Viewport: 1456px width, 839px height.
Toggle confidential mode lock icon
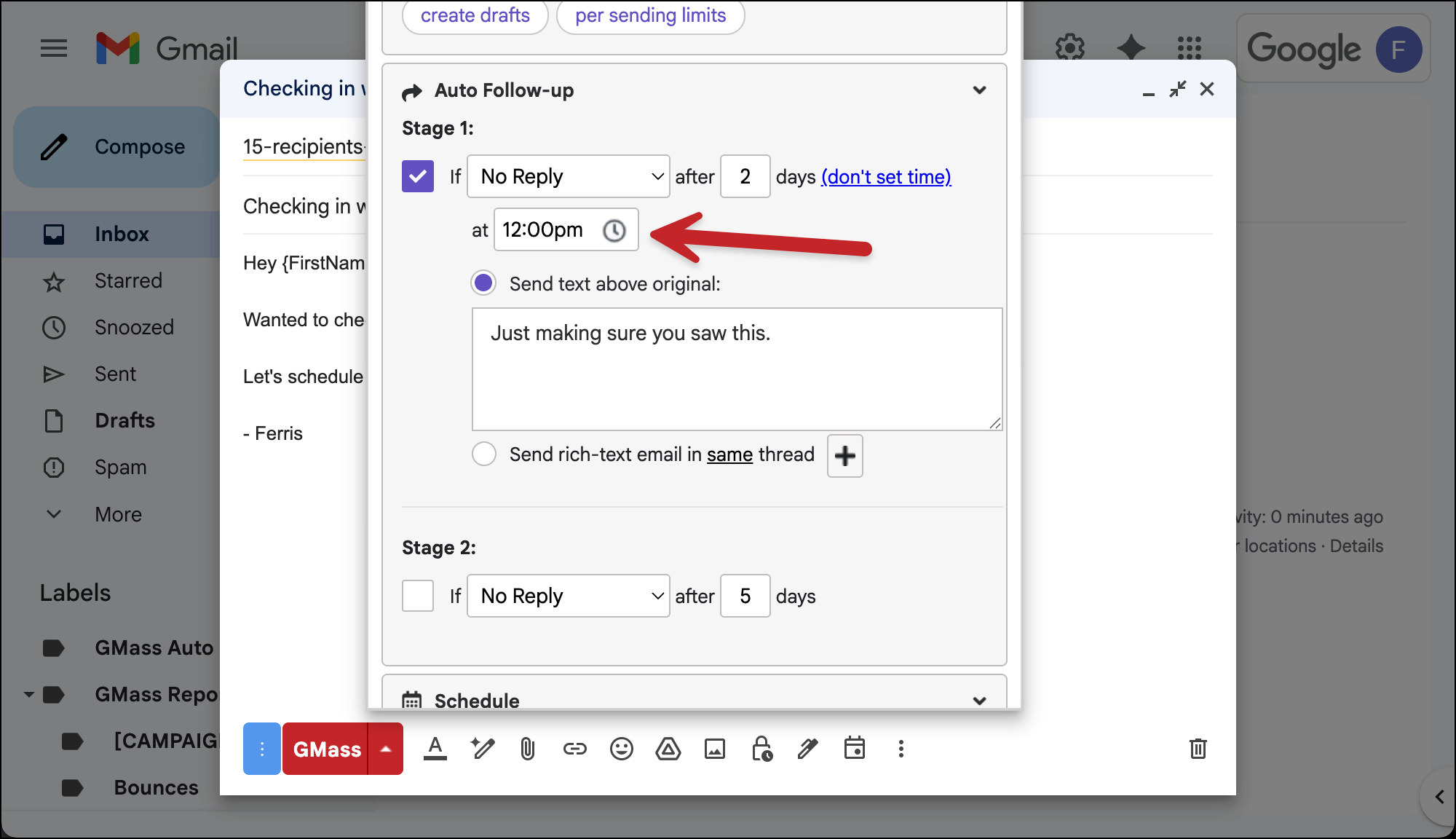point(761,749)
